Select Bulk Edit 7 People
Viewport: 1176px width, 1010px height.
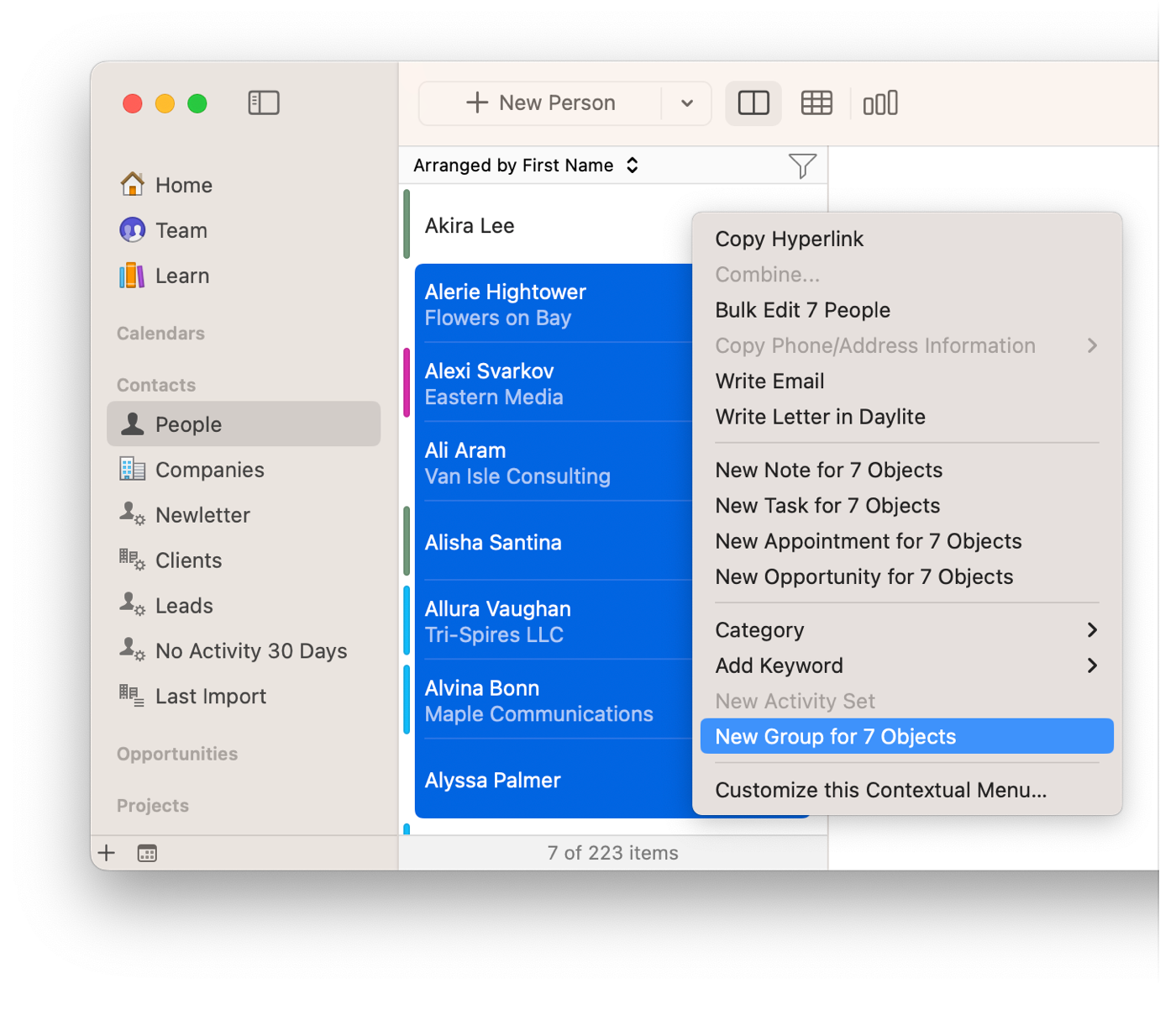click(x=802, y=310)
